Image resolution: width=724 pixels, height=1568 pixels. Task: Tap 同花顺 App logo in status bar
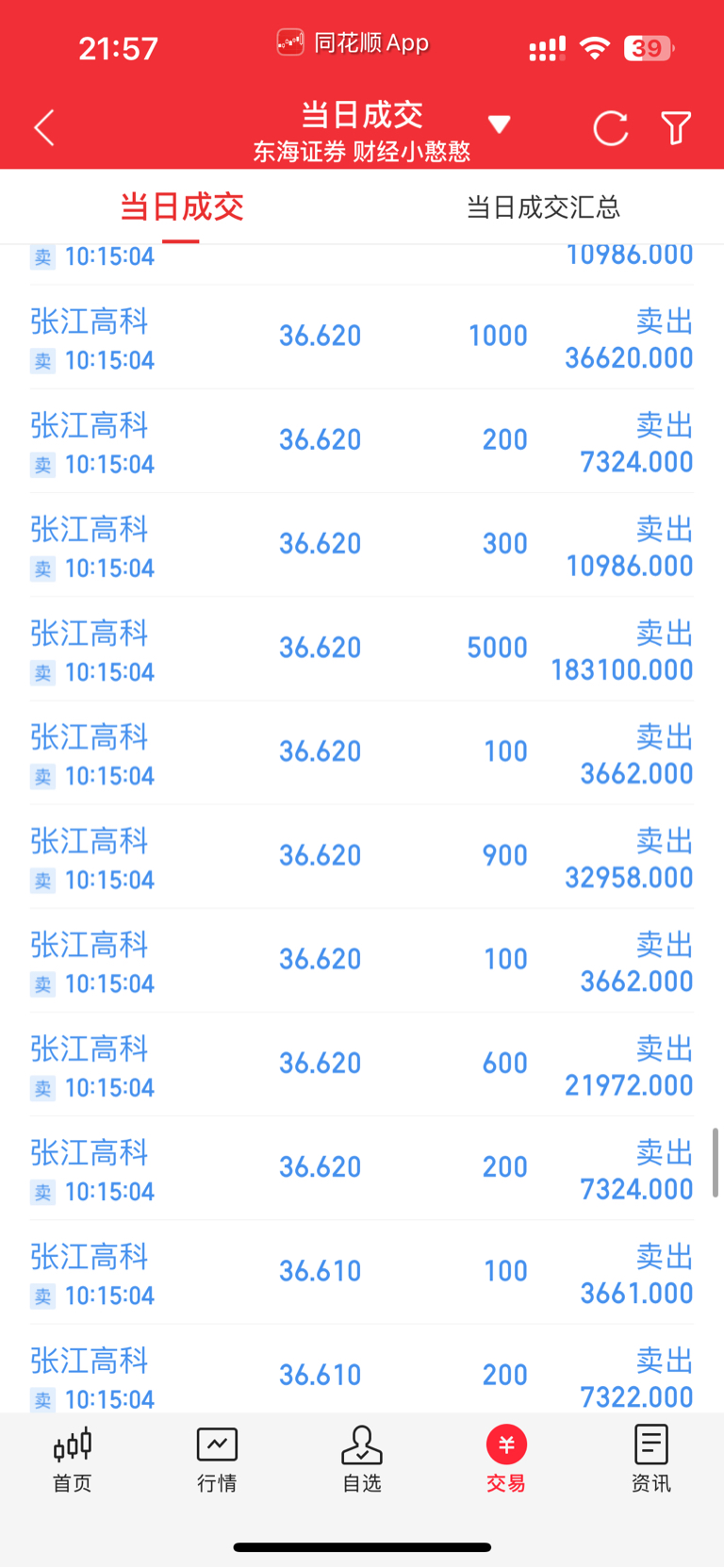click(290, 42)
